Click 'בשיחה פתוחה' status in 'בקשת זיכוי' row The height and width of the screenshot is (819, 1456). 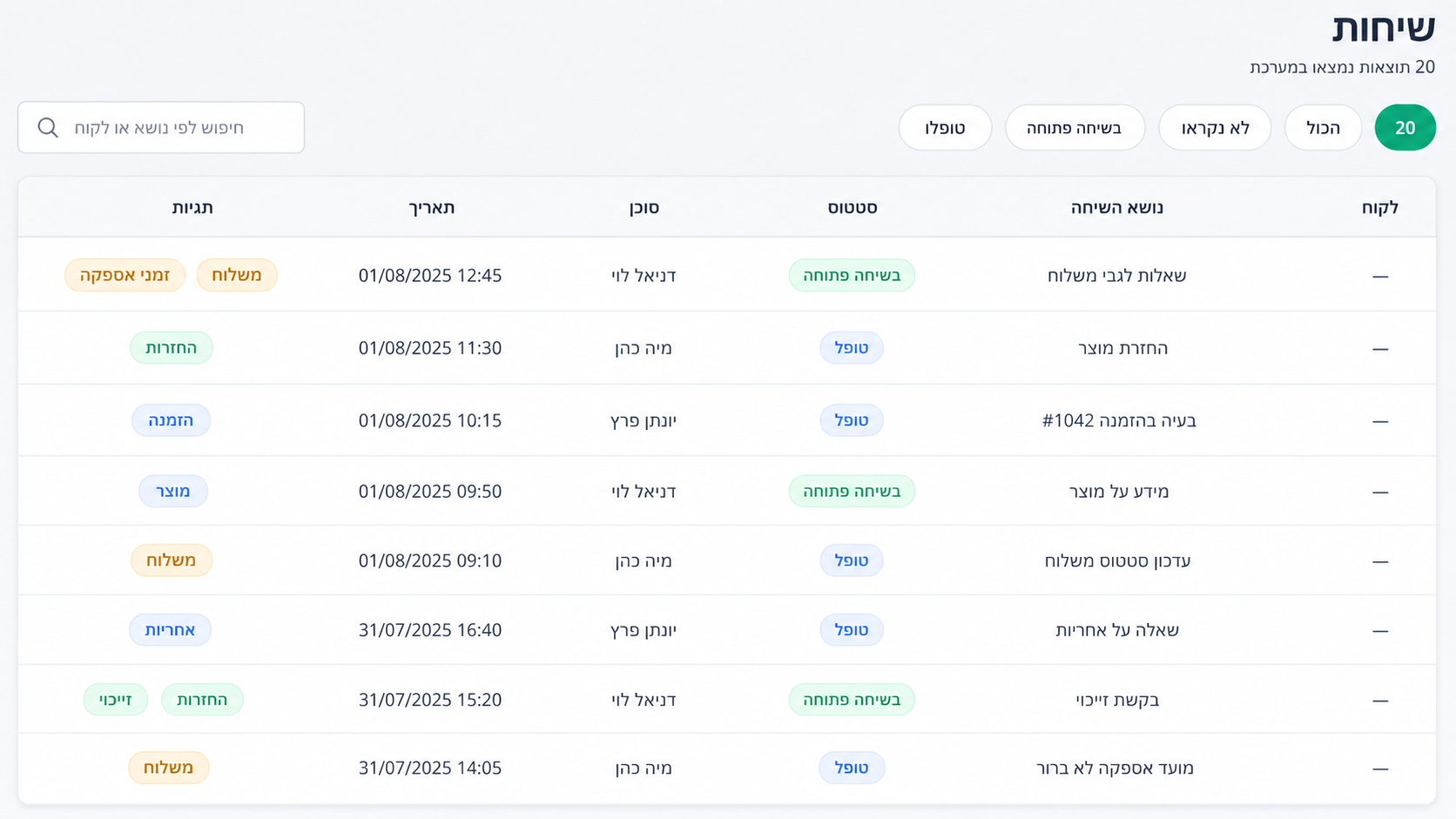coord(852,700)
